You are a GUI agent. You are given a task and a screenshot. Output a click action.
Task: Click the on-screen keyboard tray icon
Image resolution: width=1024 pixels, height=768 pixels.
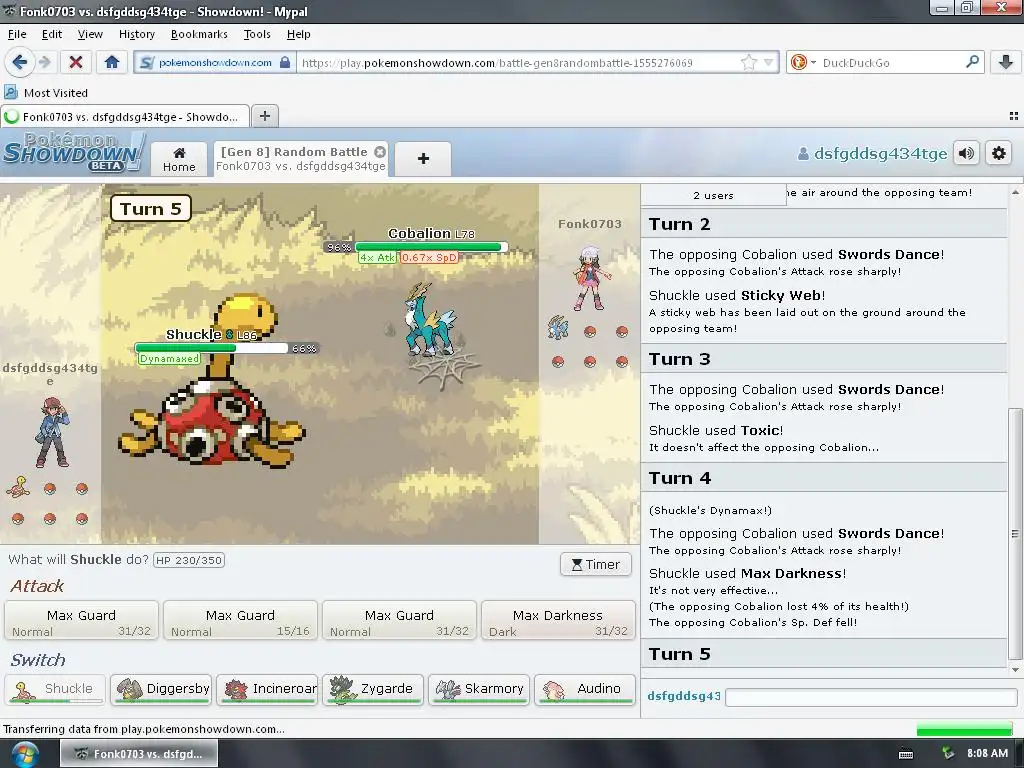(x=906, y=754)
